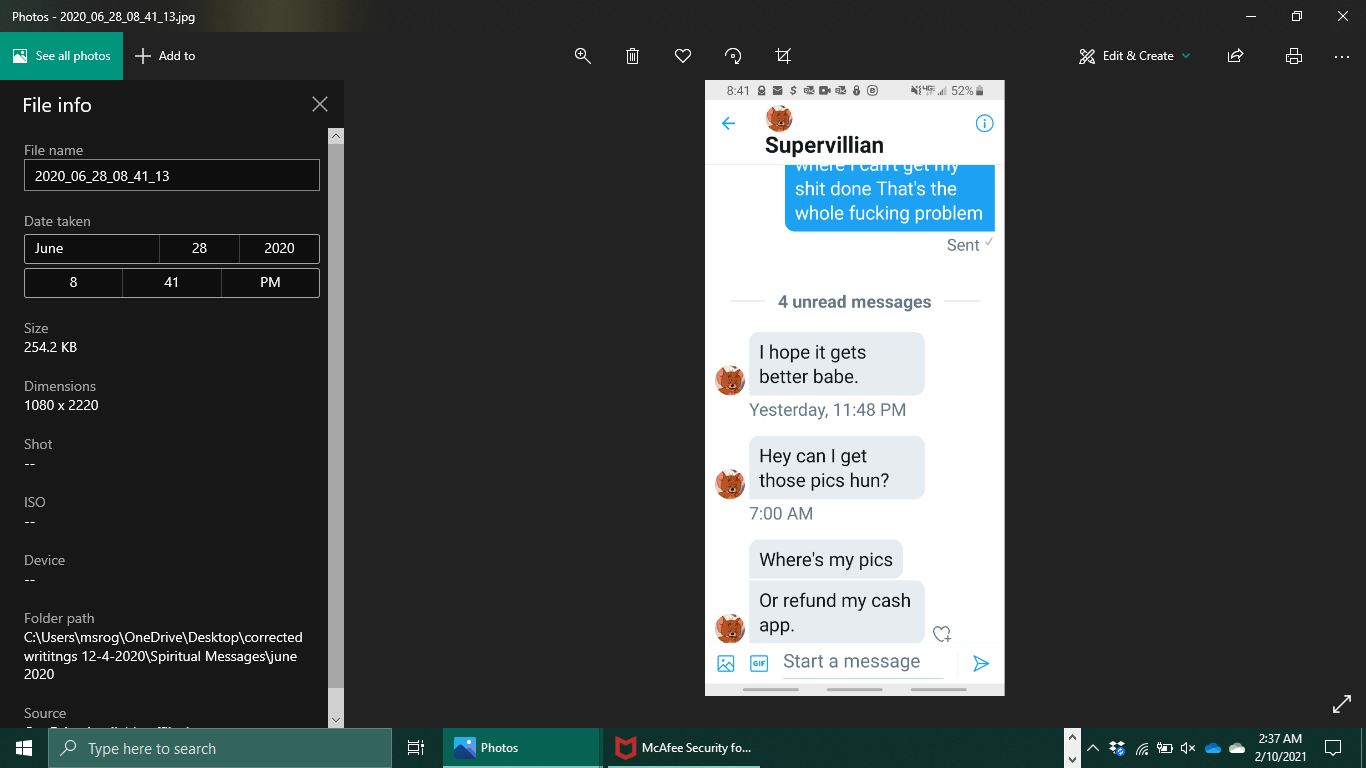Click the year 2020 date field
Screen dimensions: 1366x768
point(279,248)
